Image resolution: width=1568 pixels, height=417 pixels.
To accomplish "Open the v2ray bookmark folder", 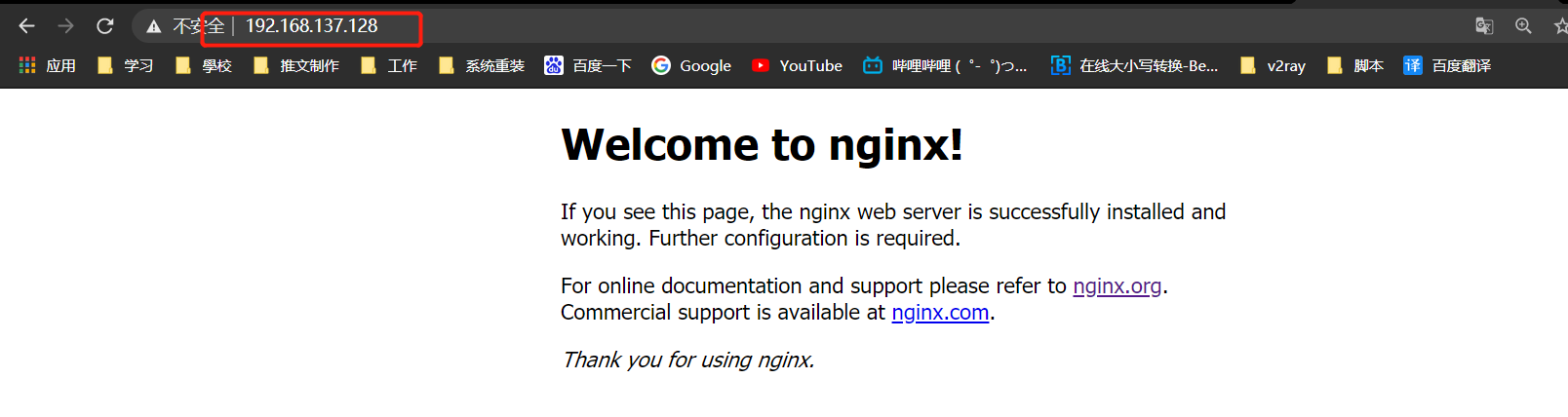I will (1273, 65).
